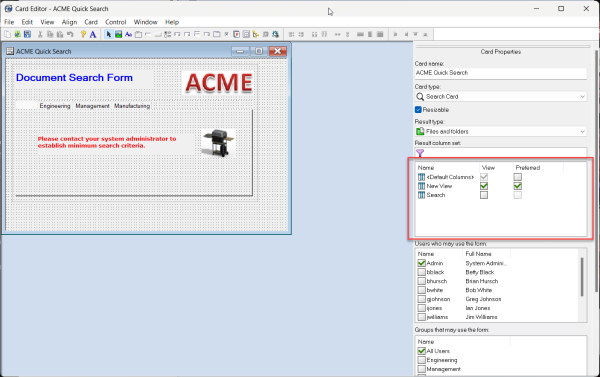The width and height of the screenshot is (600, 377).
Task: Minimize the inner ACME Quick Search window
Action: click(x=240, y=51)
